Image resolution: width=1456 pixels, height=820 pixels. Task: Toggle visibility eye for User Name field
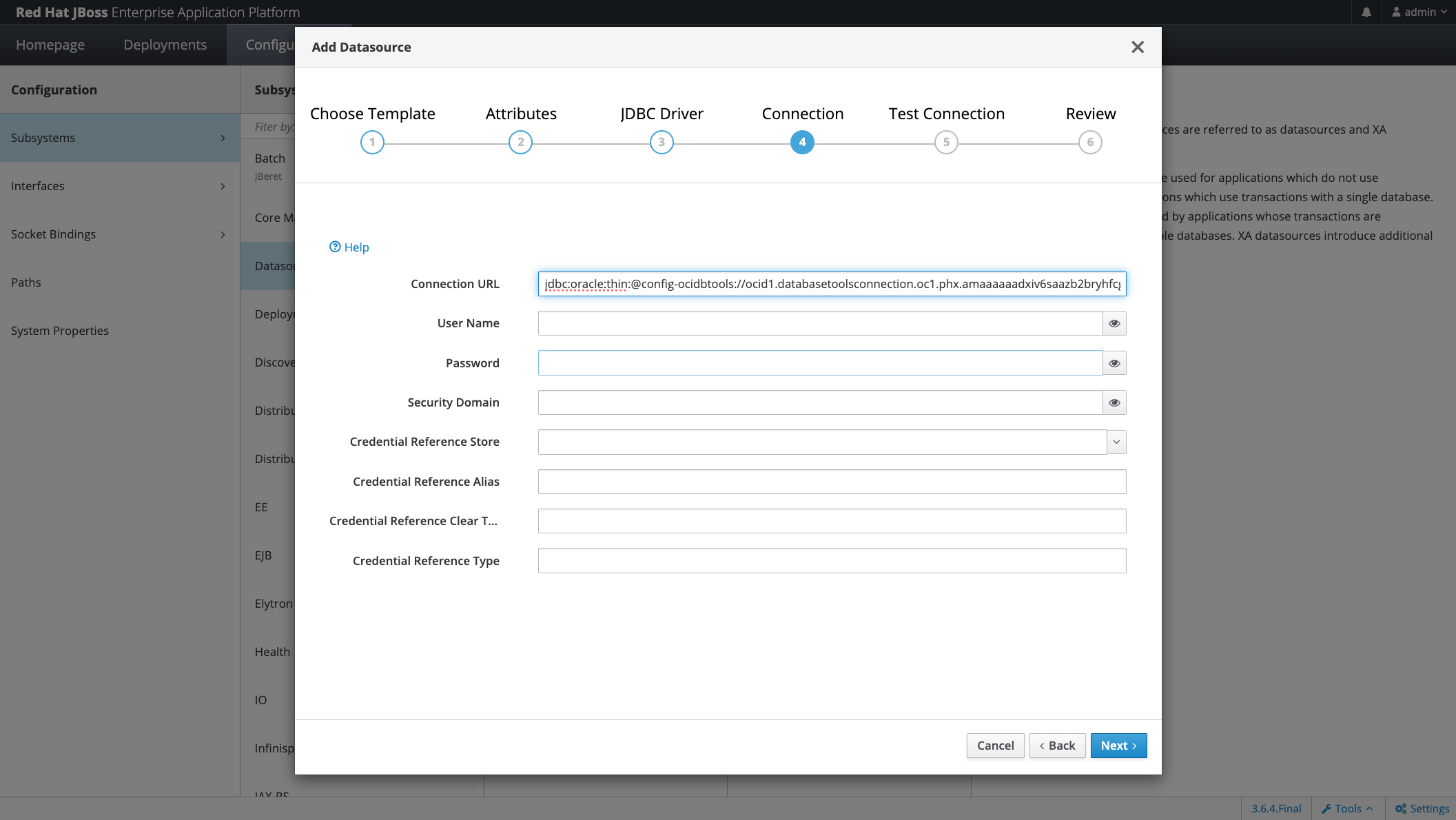[1114, 323]
